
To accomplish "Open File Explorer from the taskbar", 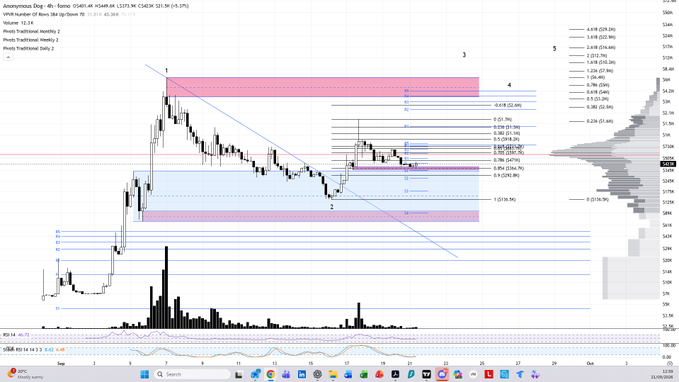I will (333, 374).
